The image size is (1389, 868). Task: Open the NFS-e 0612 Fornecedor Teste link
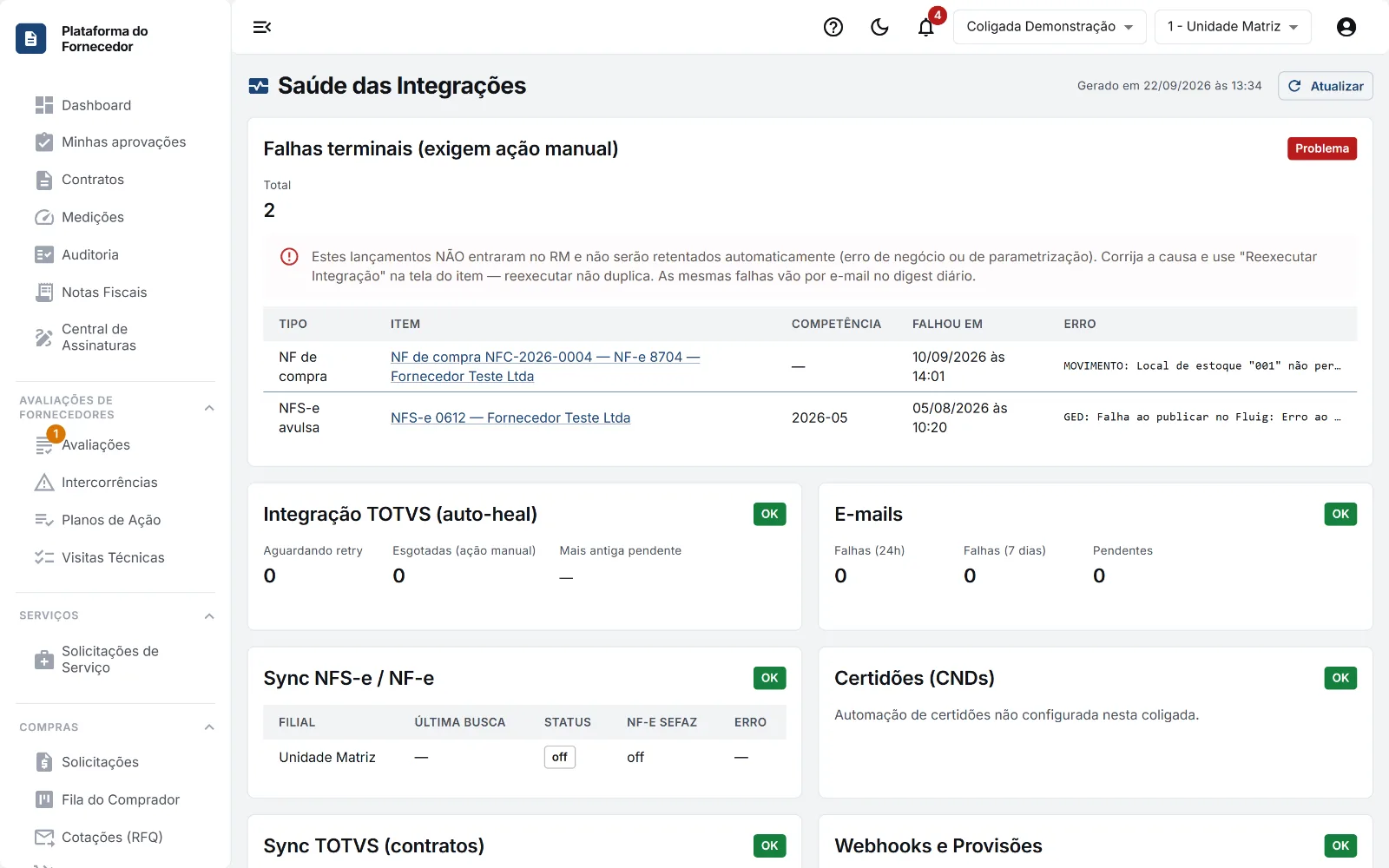pyautogui.click(x=510, y=418)
